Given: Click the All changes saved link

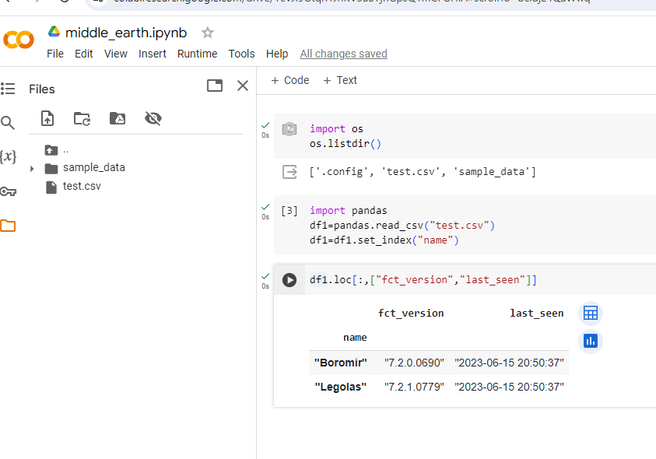Looking at the screenshot, I should point(343,54).
